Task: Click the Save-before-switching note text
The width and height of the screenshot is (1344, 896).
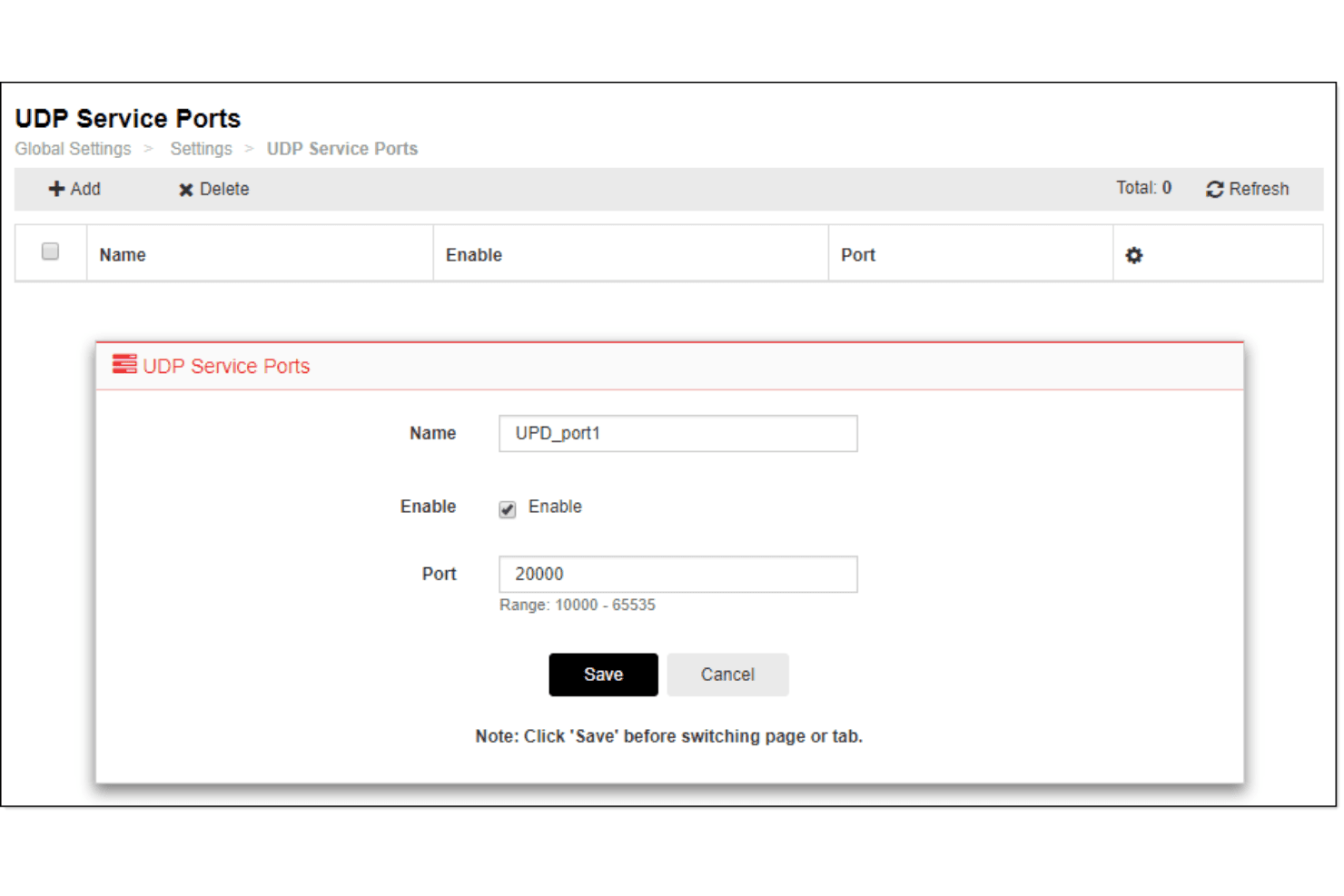Action: tap(669, 736)
